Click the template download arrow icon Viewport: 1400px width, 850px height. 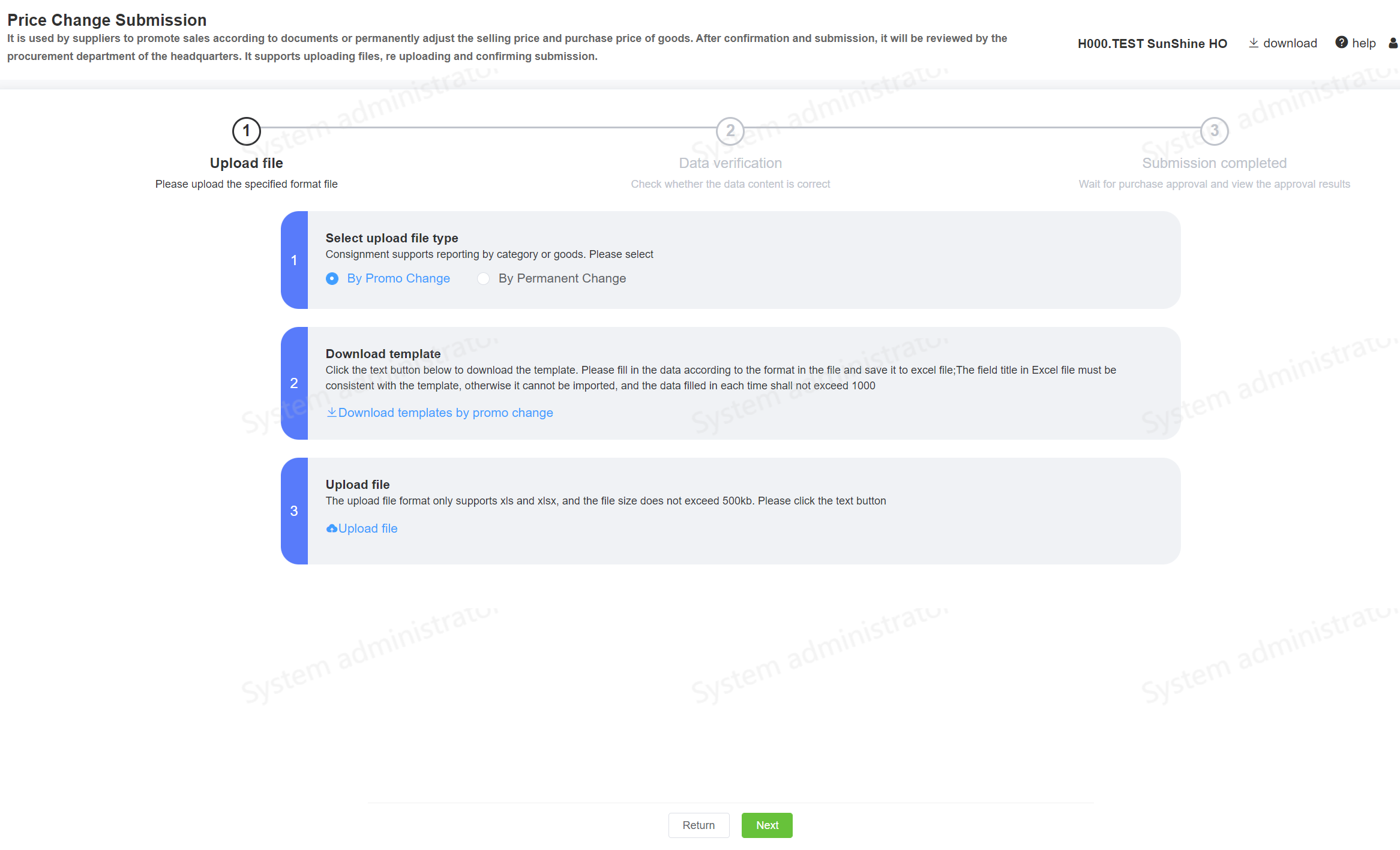click(x=331, y=412)
